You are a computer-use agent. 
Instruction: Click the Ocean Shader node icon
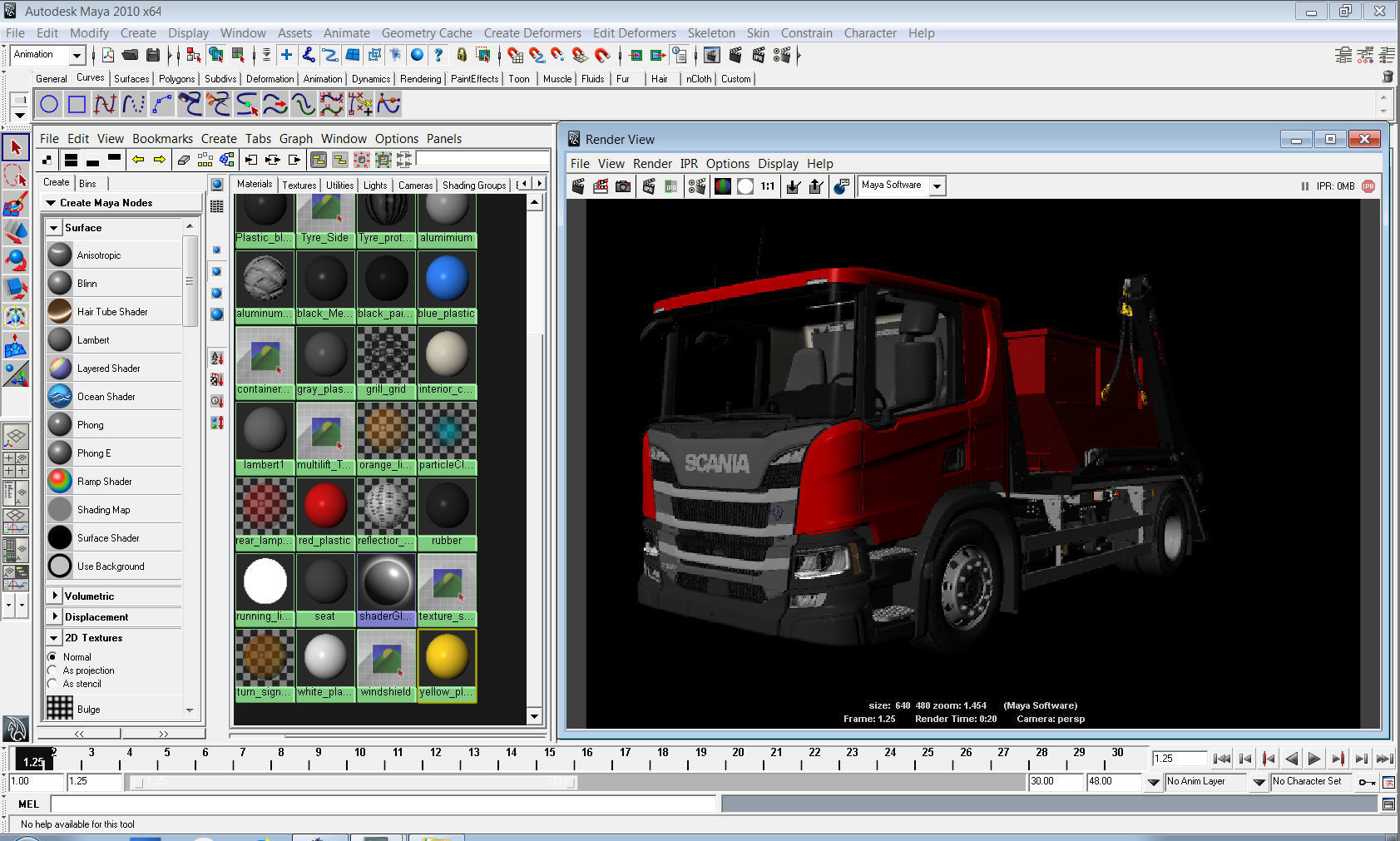click(60, 396)
